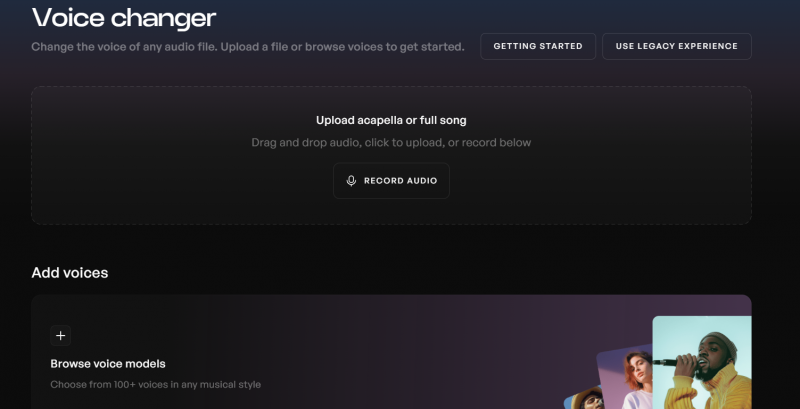Image resolution: width=800 pixels, height=409 pixels.
Task: Click 'Choose from 100+ voices' description
Action: 155,384
